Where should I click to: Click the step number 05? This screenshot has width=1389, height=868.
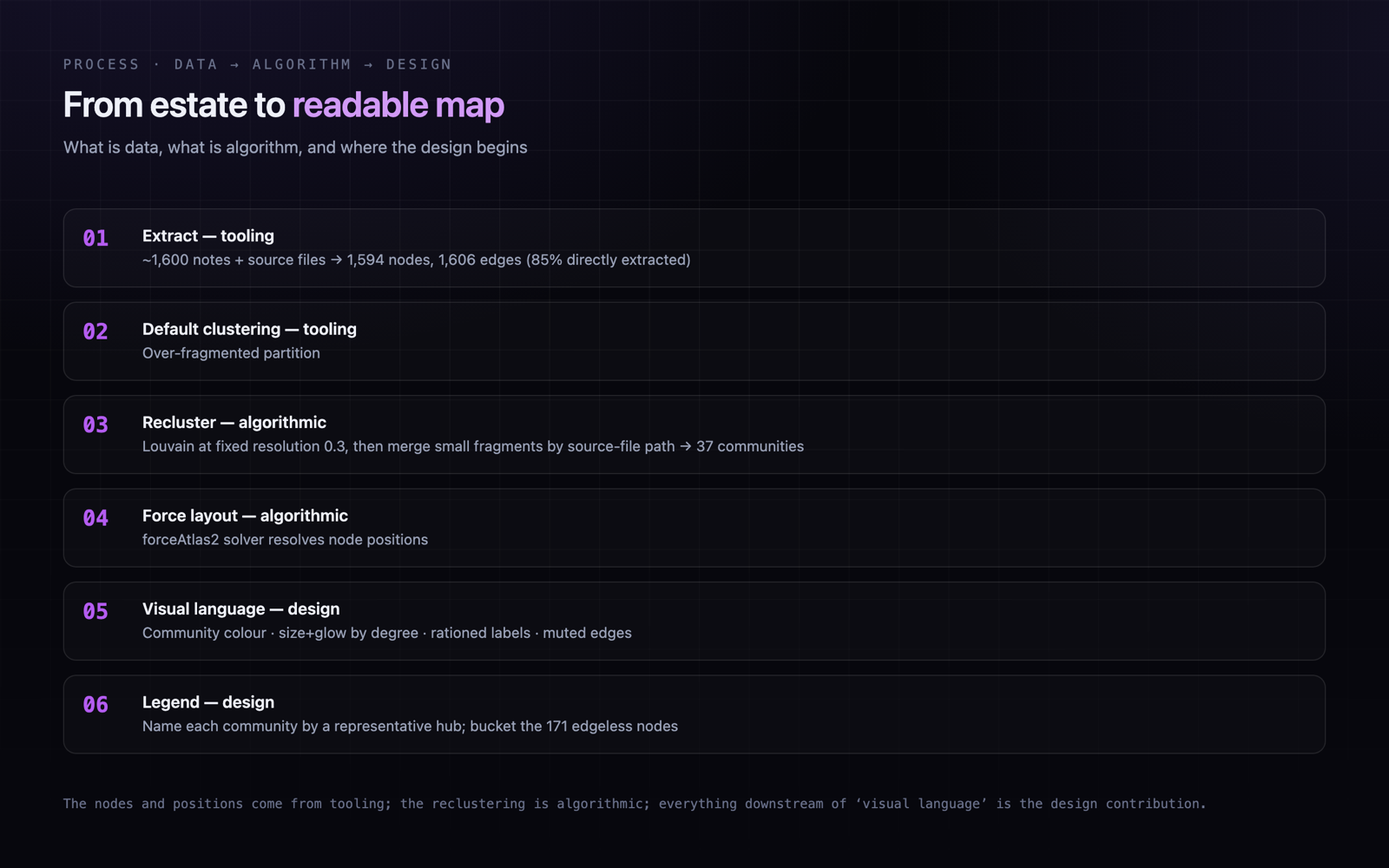point(95,611)
